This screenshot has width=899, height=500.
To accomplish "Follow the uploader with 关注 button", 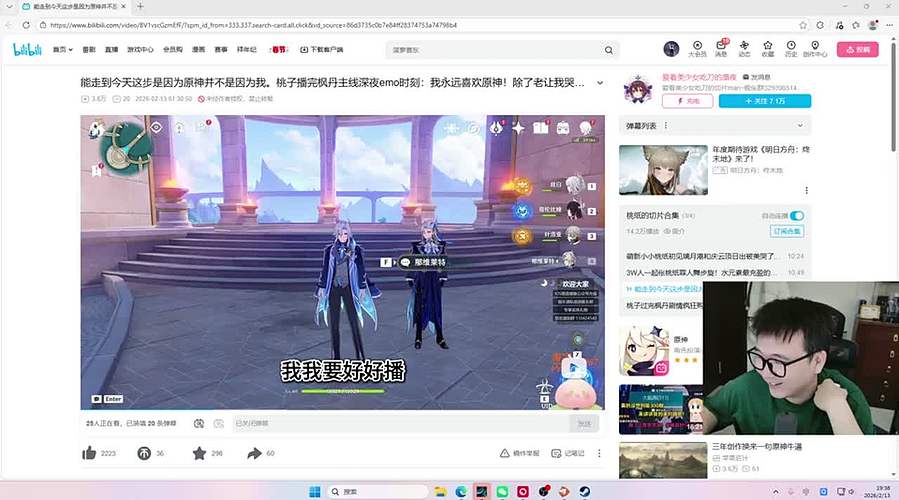I will 765,101.
